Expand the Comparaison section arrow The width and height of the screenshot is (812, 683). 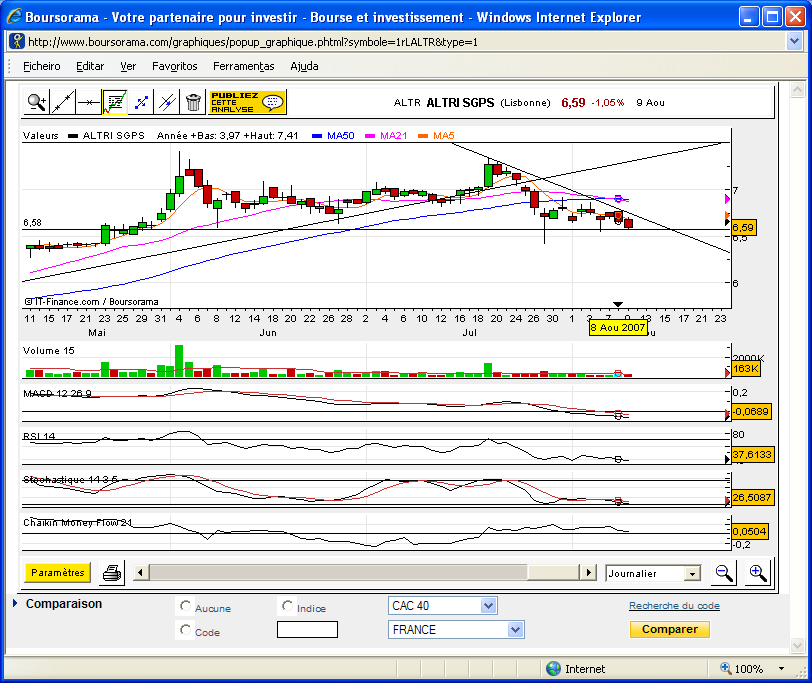click(15, 603)
